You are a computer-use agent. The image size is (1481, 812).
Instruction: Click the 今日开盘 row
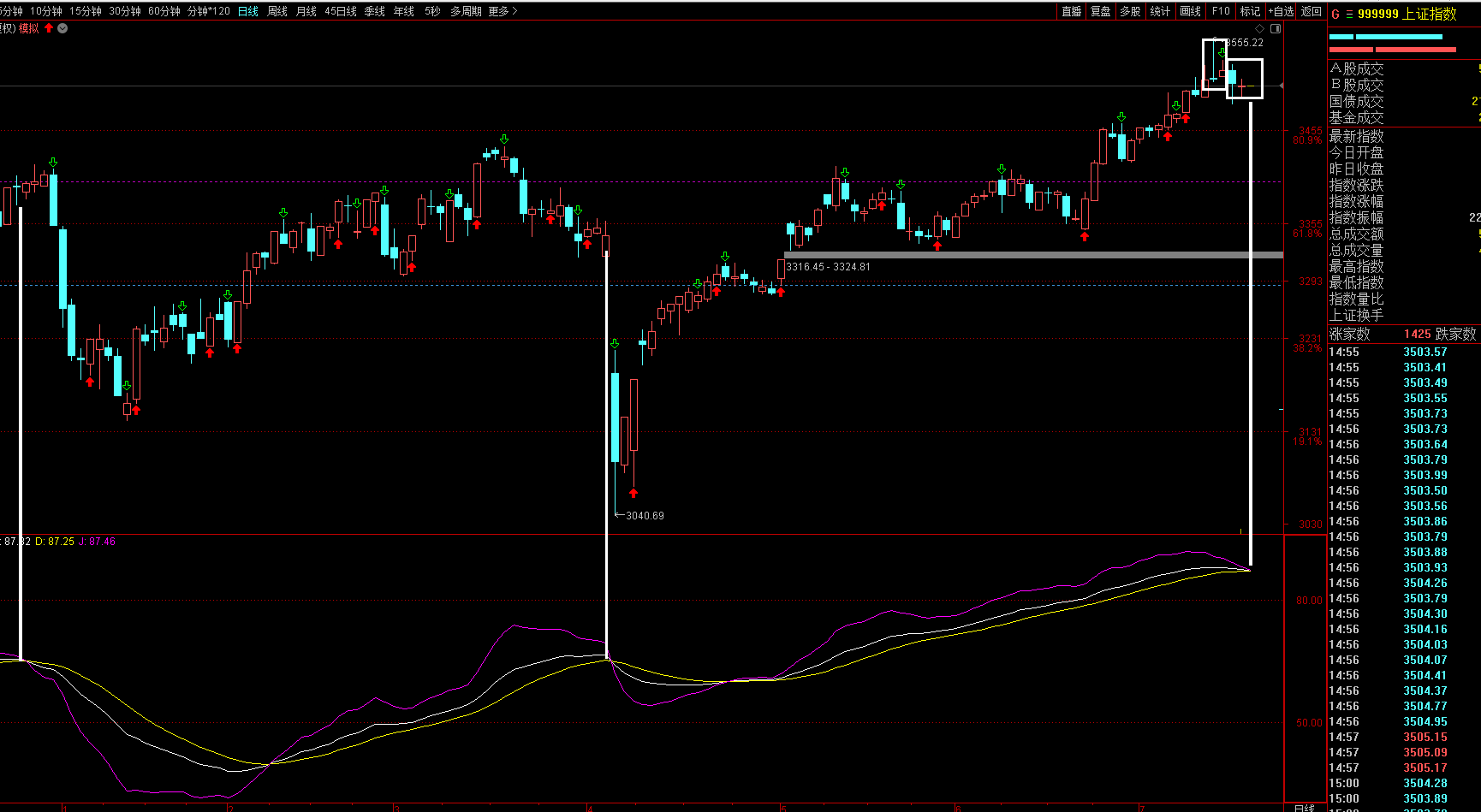tap(1404, 152)
